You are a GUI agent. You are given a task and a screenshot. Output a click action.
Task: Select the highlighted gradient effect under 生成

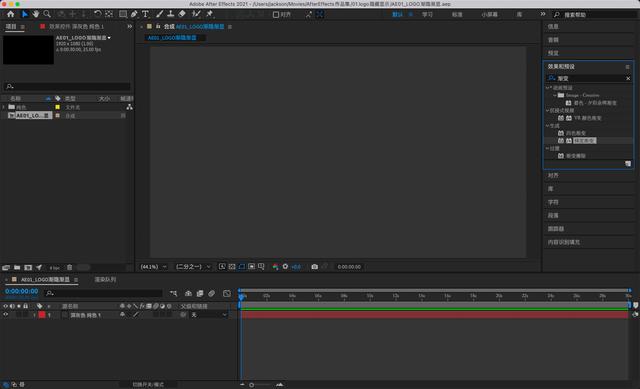[584, 140]
